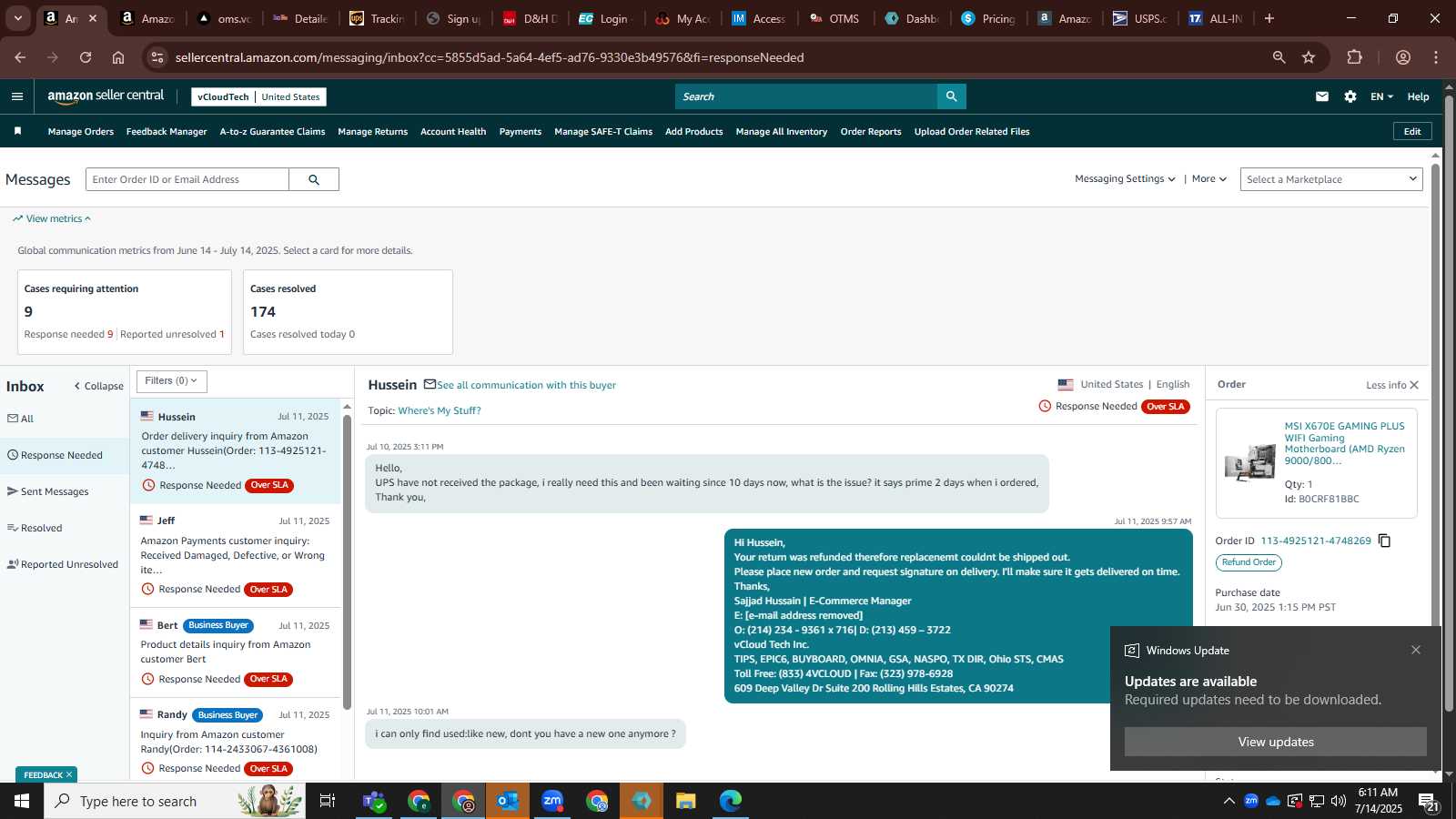Screen dimensions: 1456x819
Task: Open Randy's inquiry message
Action: click(236, 741)
